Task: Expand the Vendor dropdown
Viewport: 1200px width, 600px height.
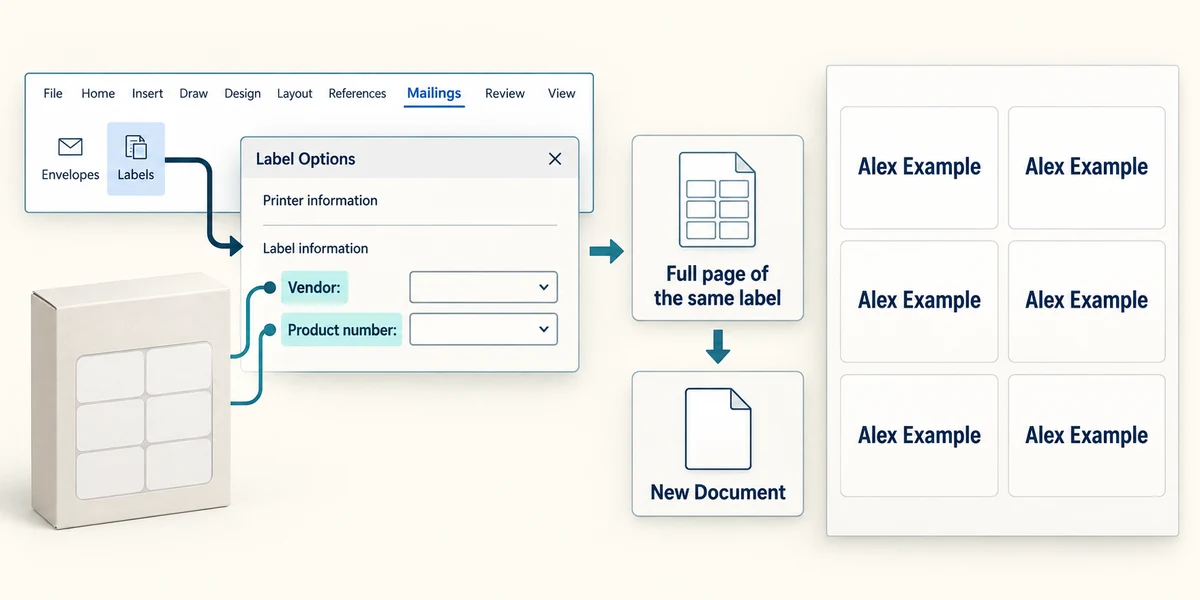Action: [483, 287]
